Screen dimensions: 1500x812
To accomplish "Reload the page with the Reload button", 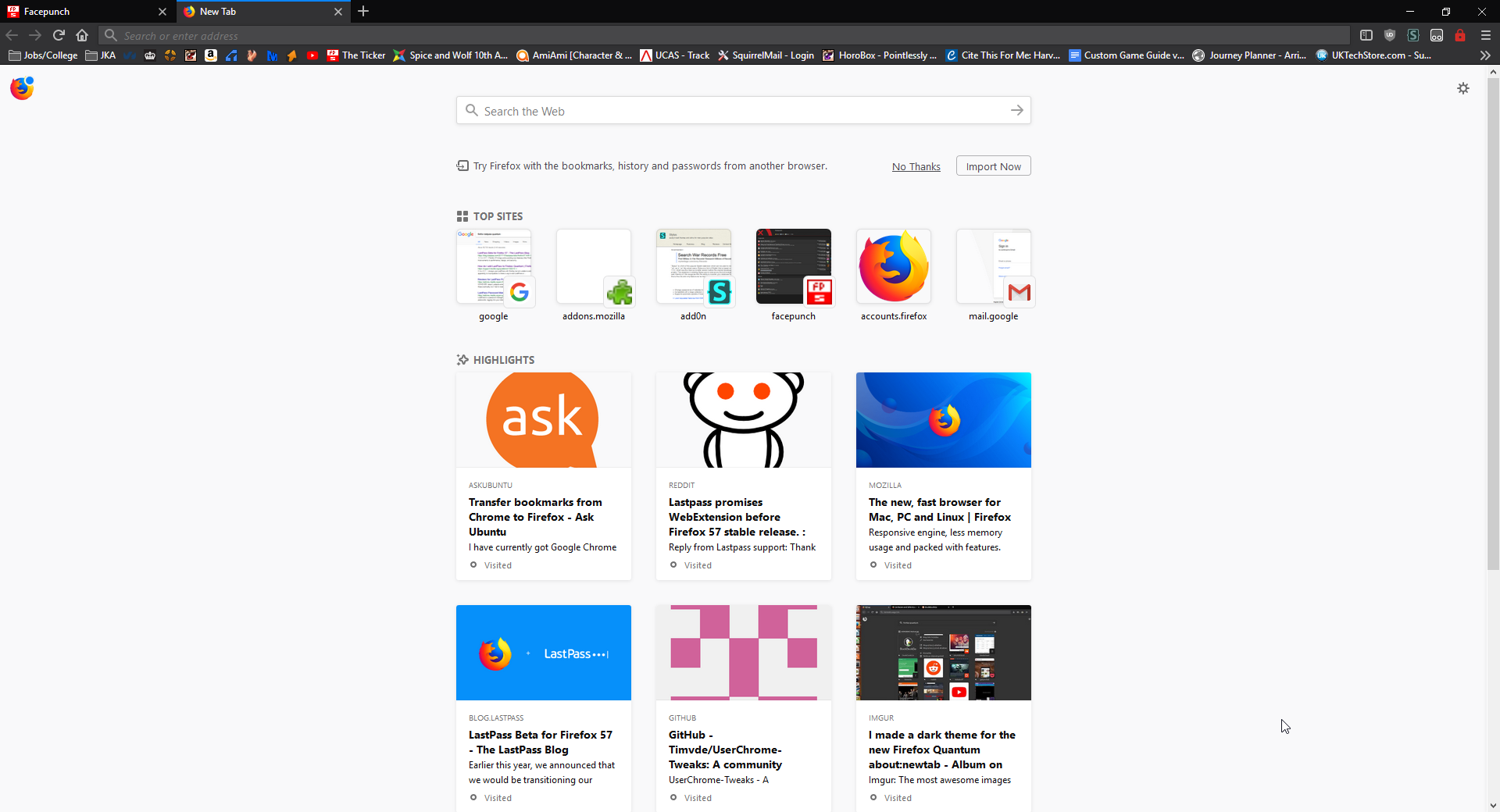I will (59, 35).
